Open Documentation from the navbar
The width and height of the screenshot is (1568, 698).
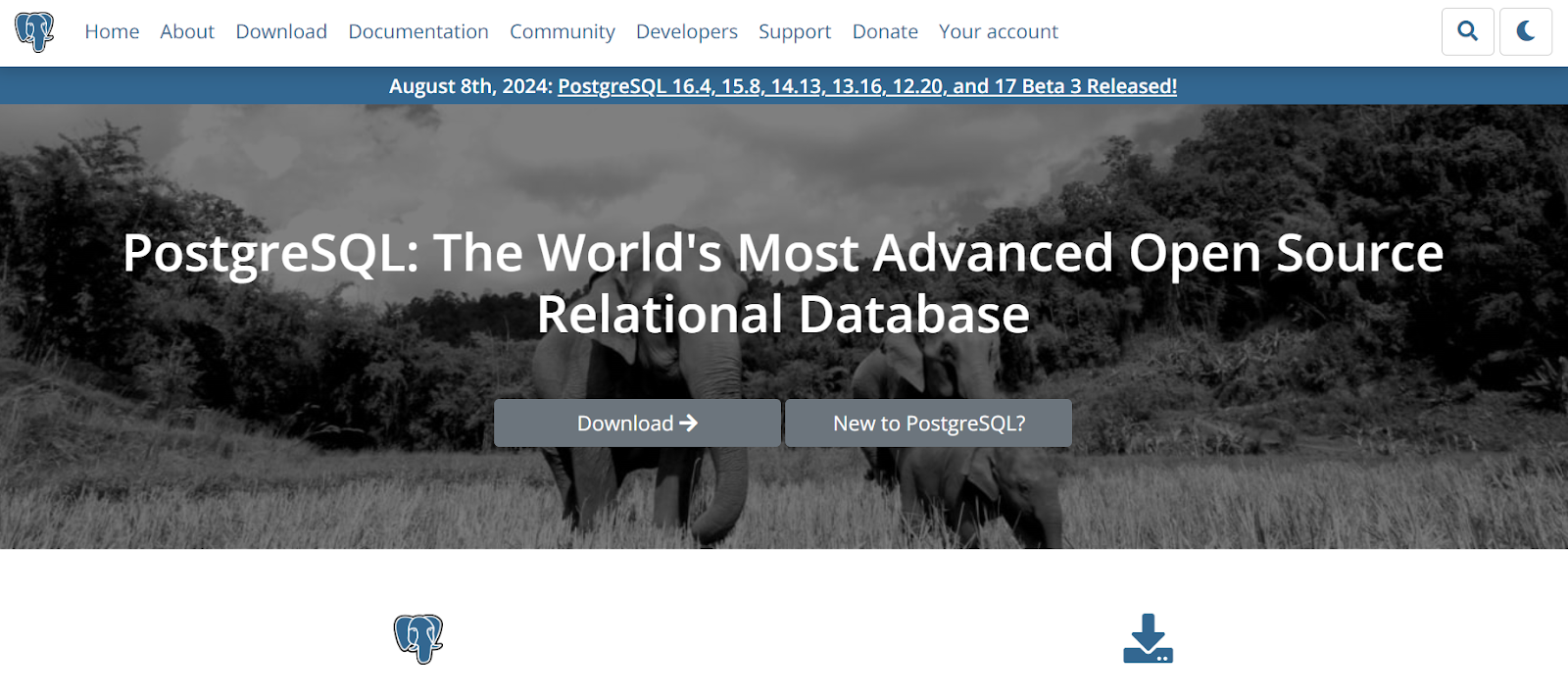pos(418,31)
